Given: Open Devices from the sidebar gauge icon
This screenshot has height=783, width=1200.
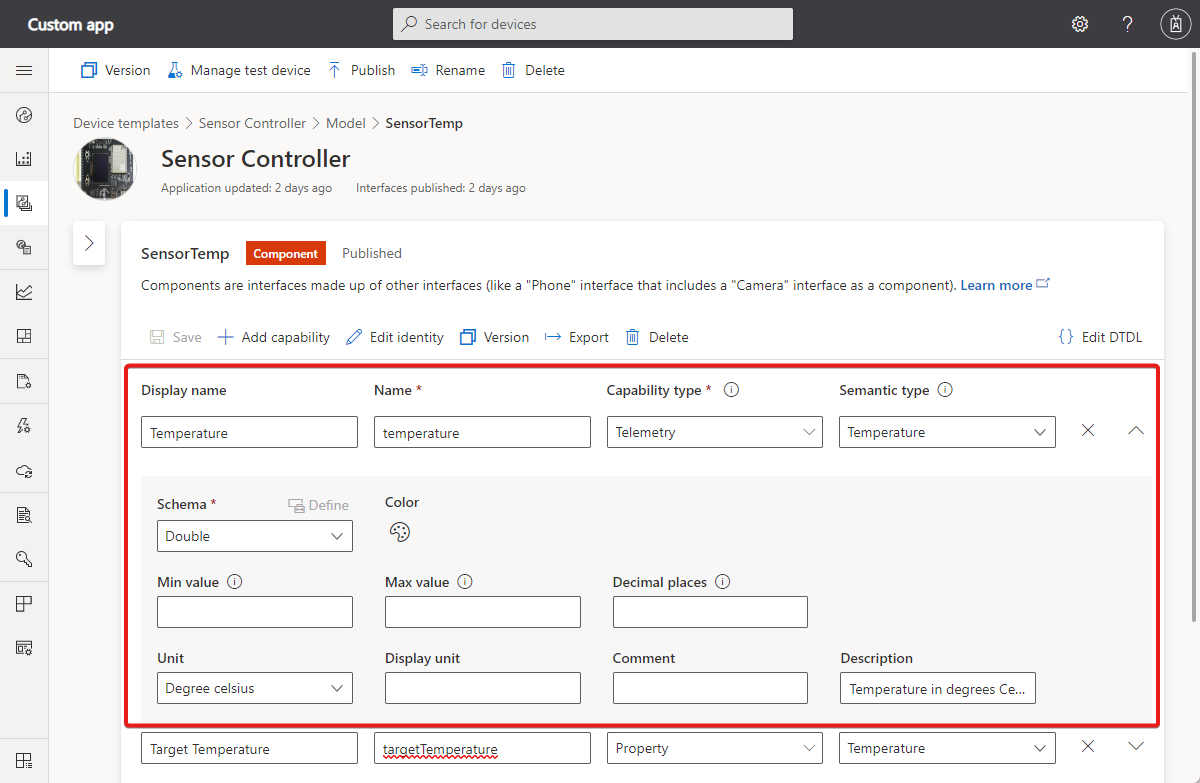Looking at the screenshot, I should click(x=24, y=115).
